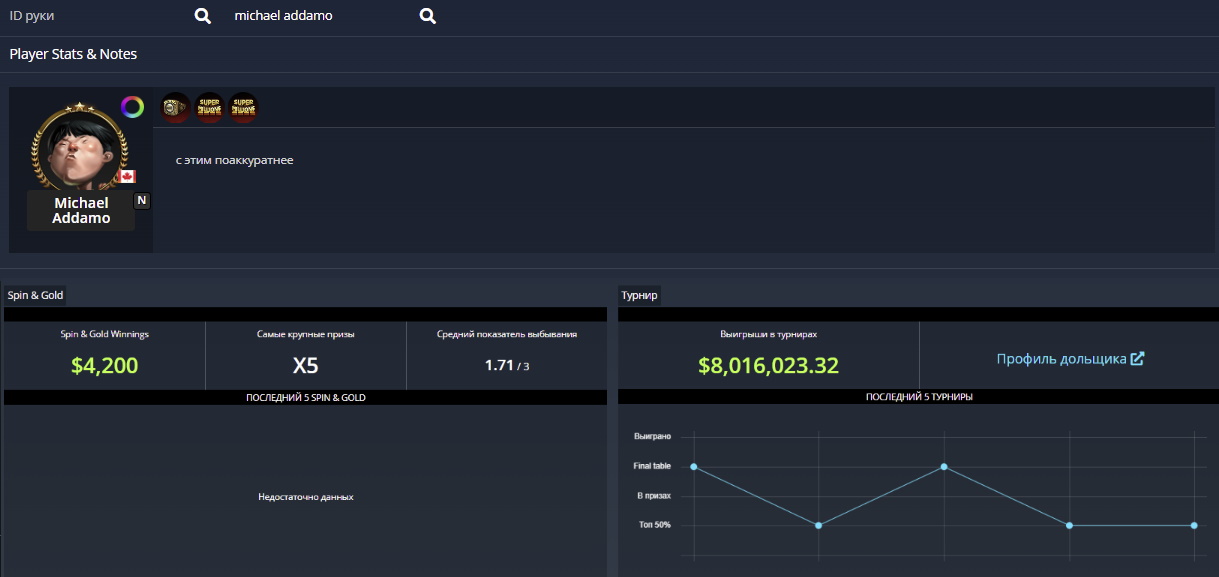Click the external link icon by Профиль дольщика
The image size is (1219, 577).
[x=1137, y=359]
